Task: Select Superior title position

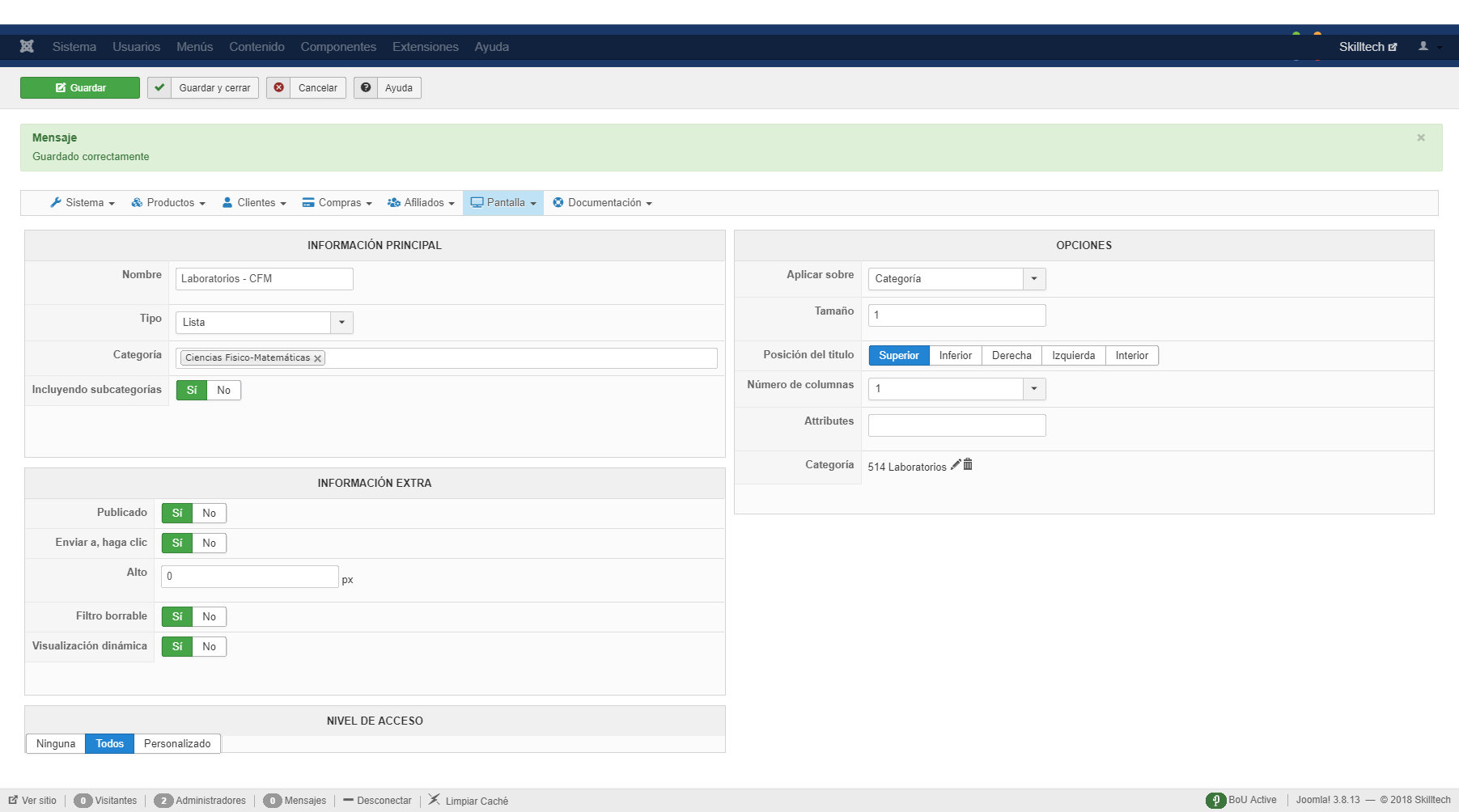Action: [899, 355]
